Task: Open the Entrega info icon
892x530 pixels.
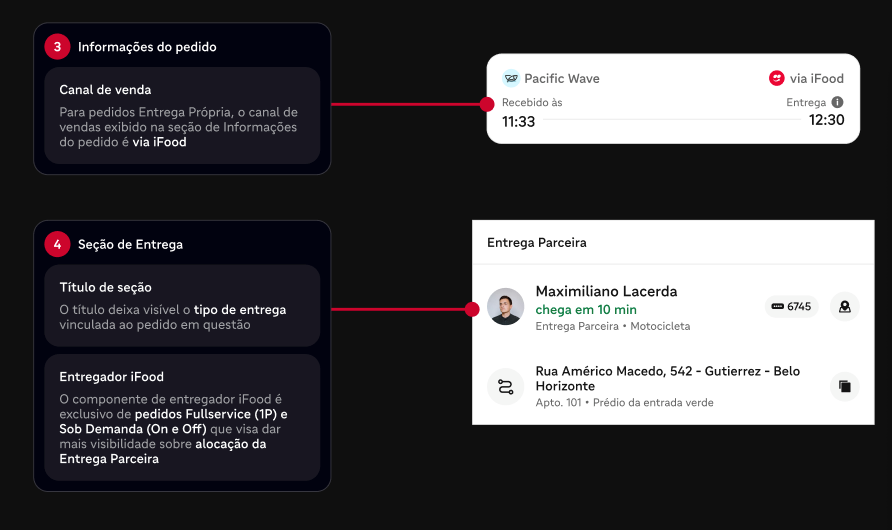Action: [837, 102]
